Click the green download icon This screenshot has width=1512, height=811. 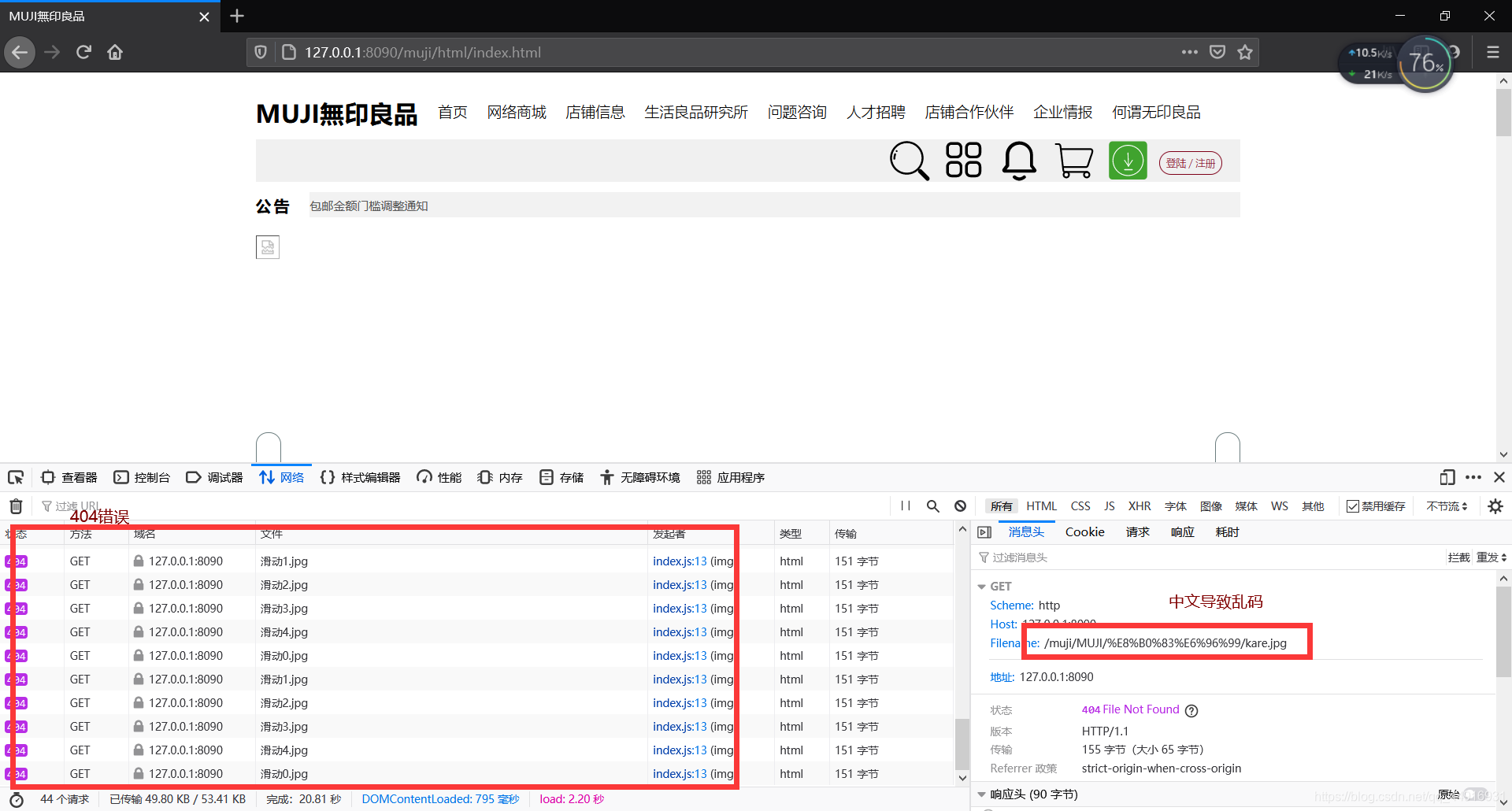pos(1128,161)
